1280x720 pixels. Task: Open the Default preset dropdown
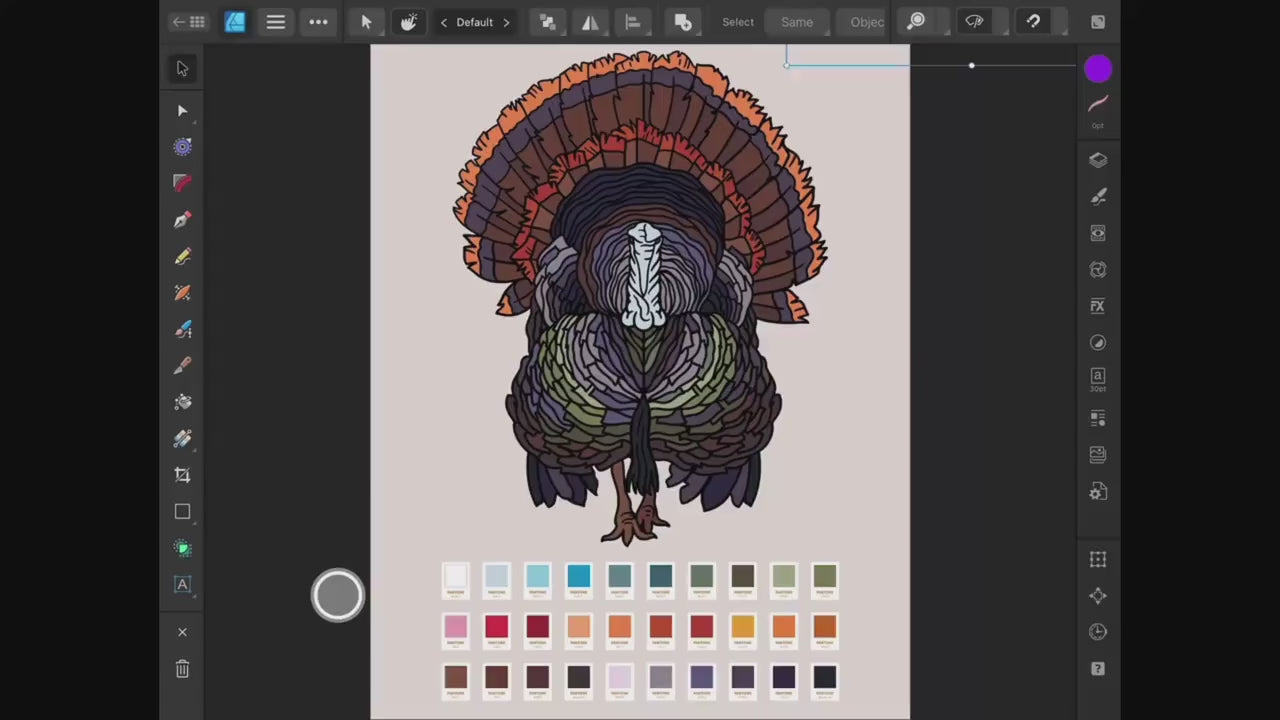point(474,22)
